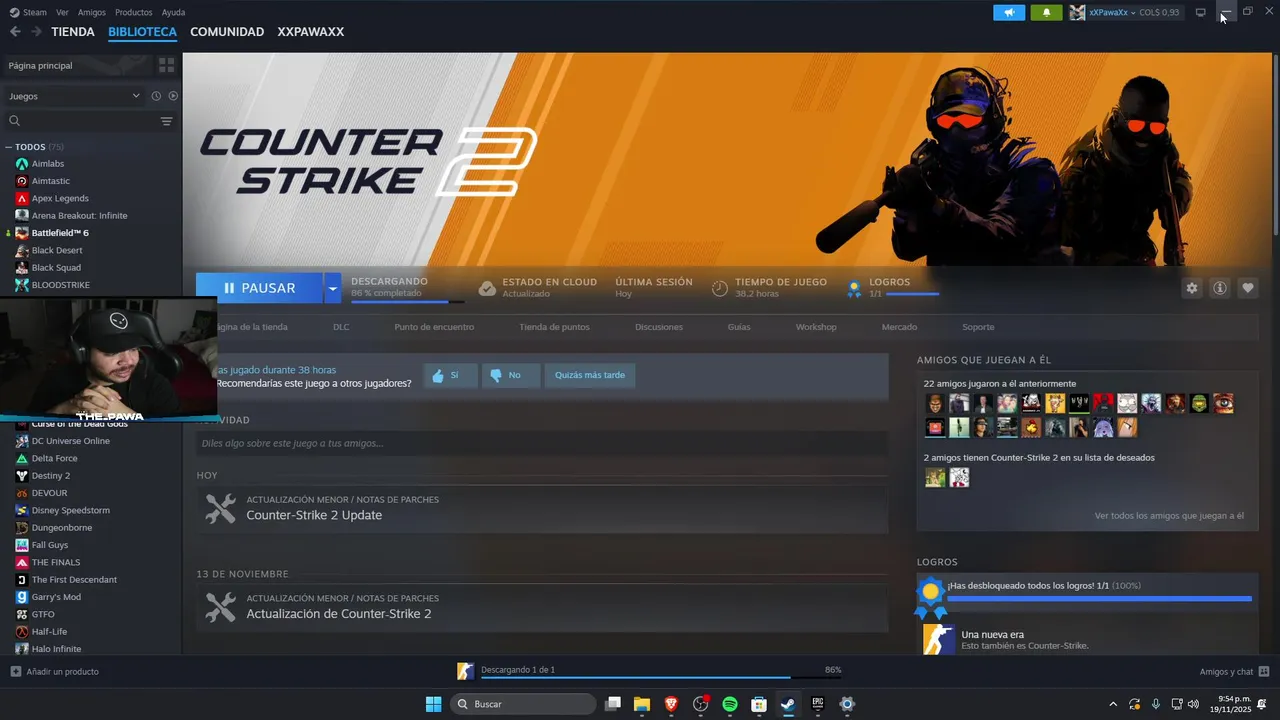1280x720 pixels.
Task: Open the DLC game tab
Action: point(341,327)
